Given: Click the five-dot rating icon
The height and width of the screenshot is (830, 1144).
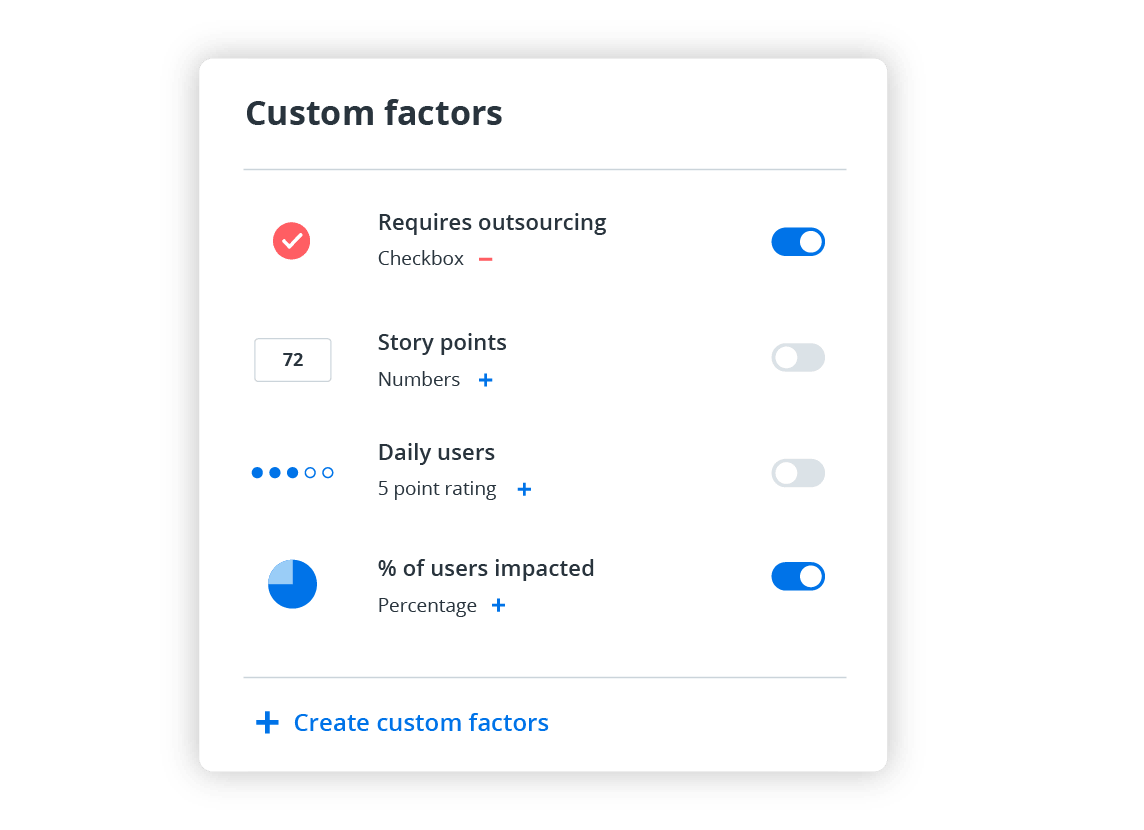Looking at the screenshot, I should point(292,472).
